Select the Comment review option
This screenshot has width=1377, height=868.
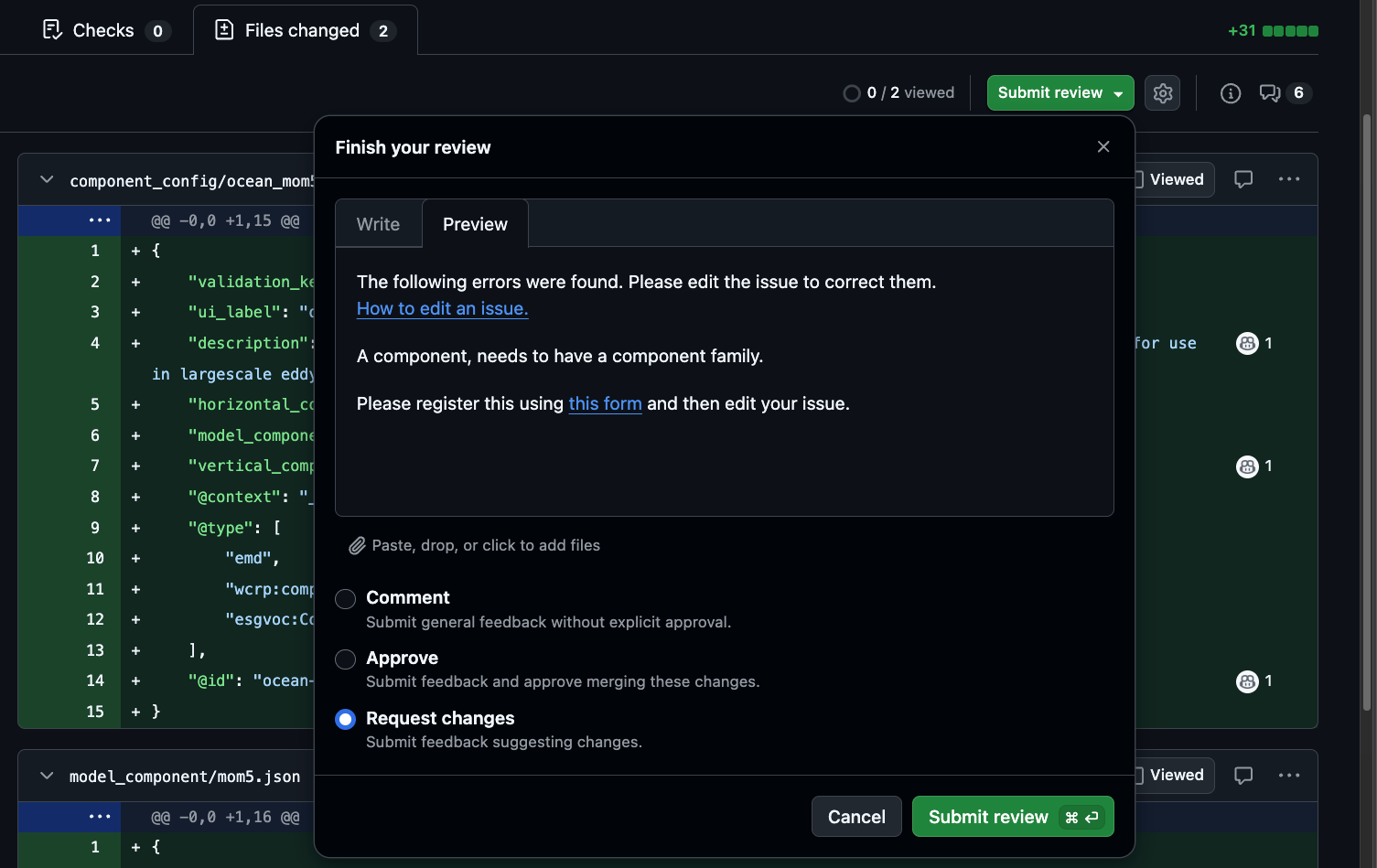(345, 599)
